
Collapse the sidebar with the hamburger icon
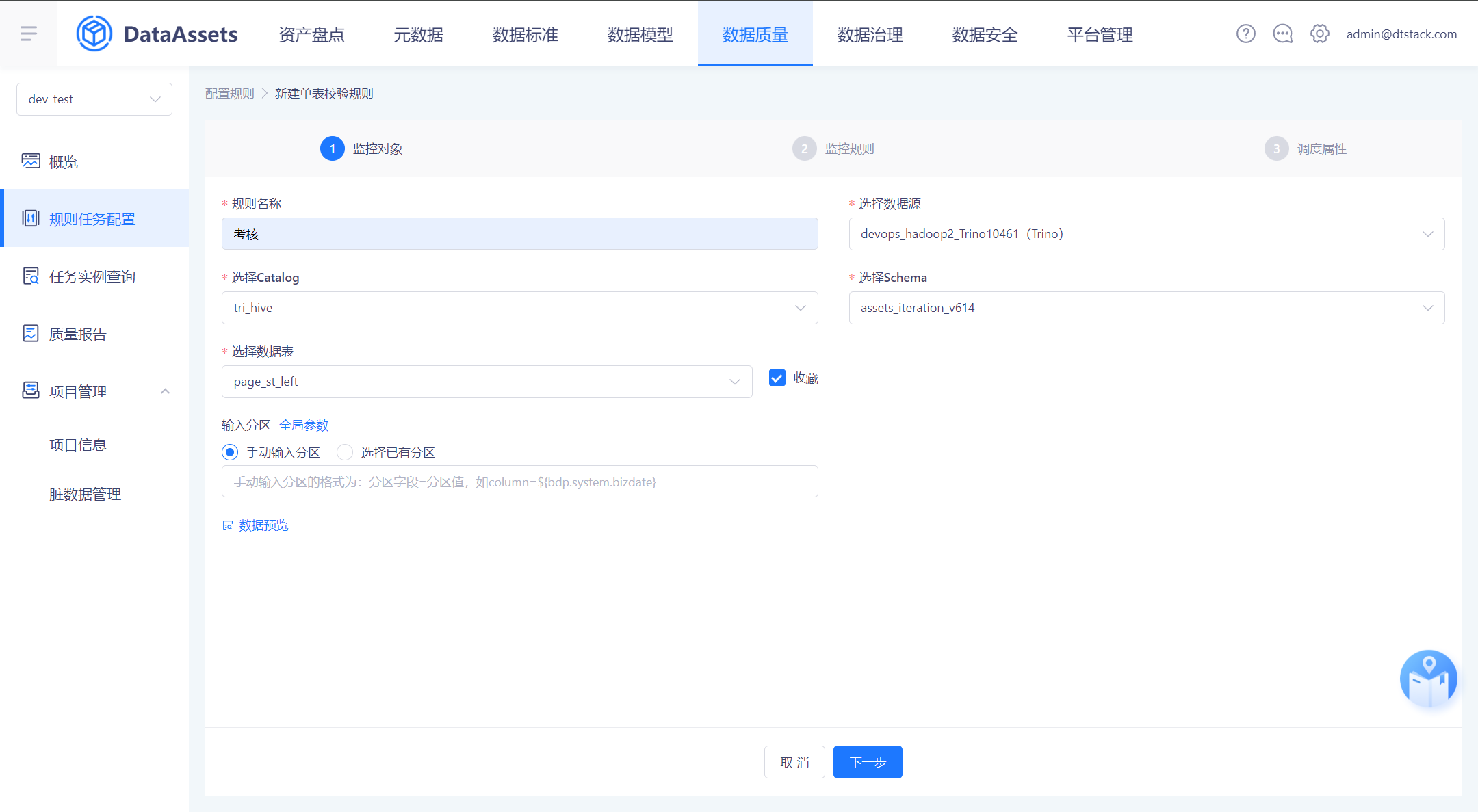pos(29,33)
